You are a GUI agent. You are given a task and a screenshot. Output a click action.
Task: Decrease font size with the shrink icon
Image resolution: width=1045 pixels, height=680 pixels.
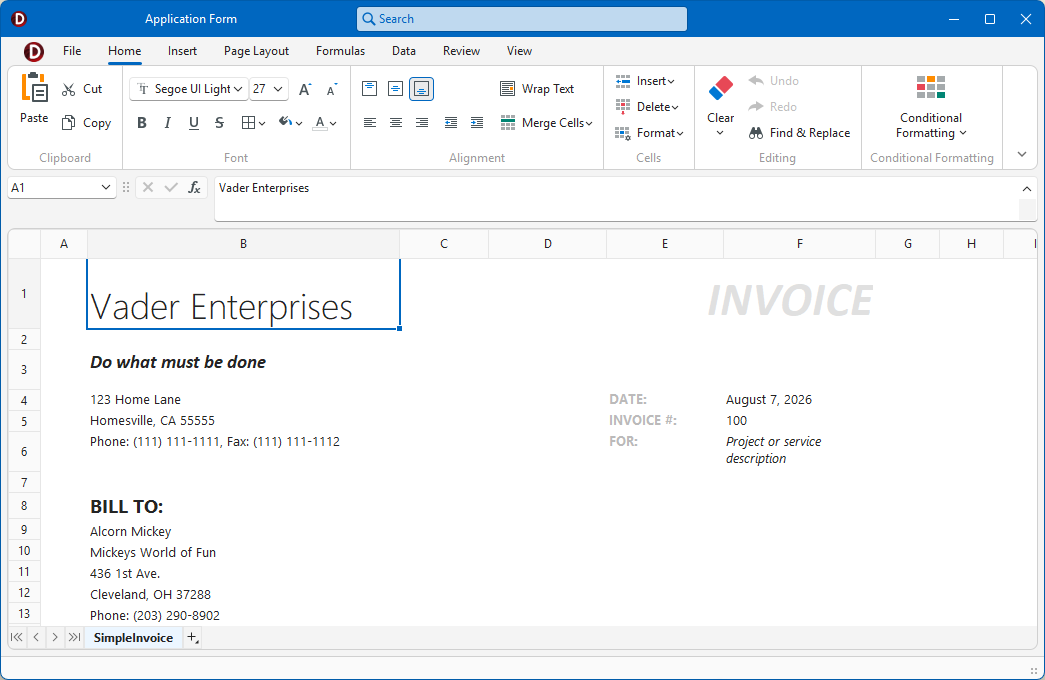pyautogui.click(x=332, y=89)
